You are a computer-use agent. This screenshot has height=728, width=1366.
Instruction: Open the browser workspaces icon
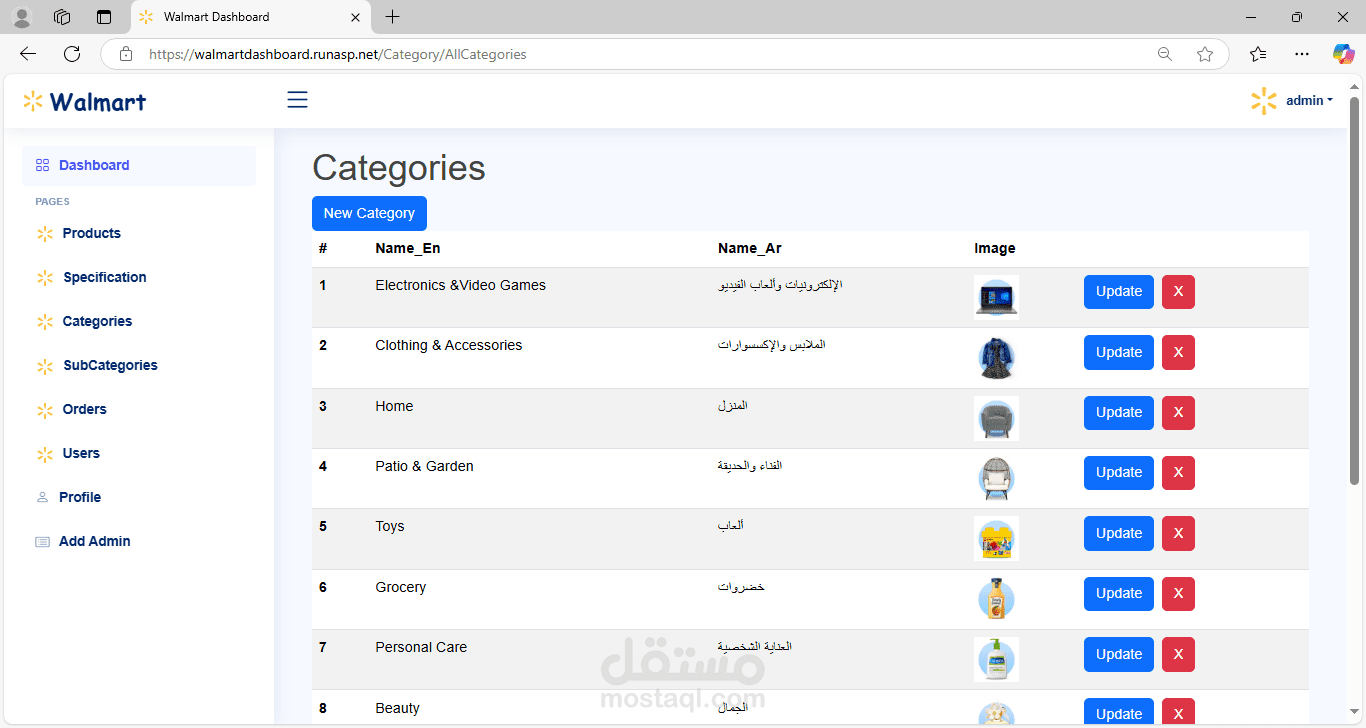[62, 17]
